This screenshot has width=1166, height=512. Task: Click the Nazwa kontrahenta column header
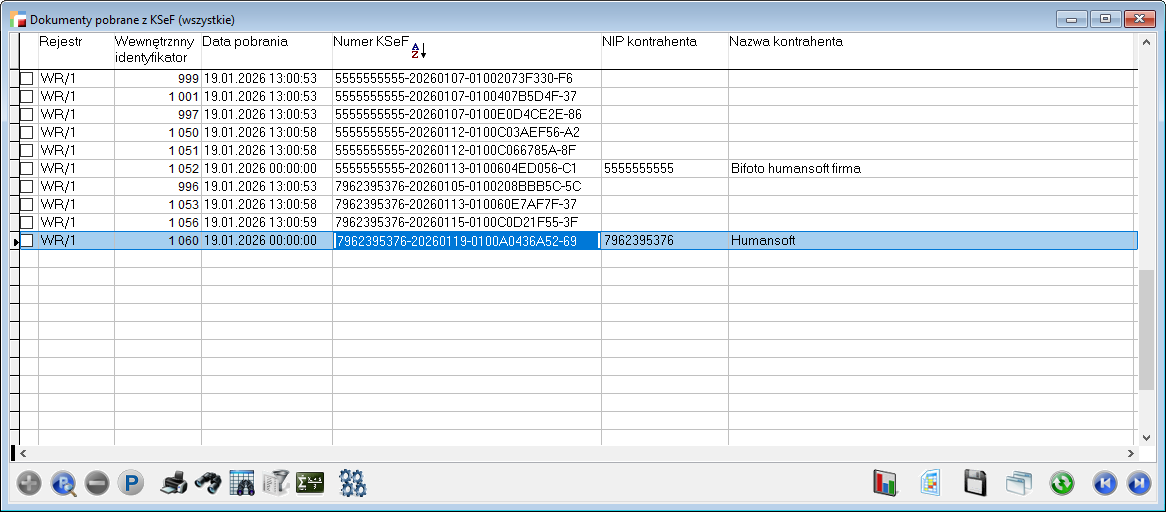click(x=785, y=42)
